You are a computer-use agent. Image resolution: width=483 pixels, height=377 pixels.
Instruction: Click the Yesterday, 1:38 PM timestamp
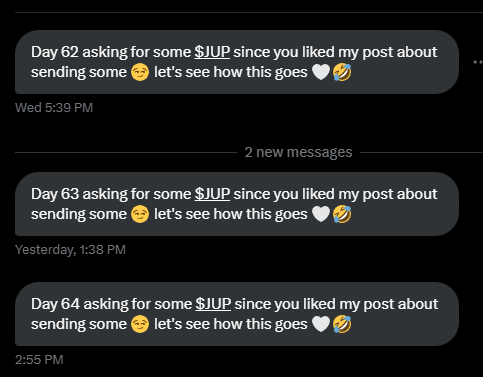pyautogui.click(x=70, y=250)
